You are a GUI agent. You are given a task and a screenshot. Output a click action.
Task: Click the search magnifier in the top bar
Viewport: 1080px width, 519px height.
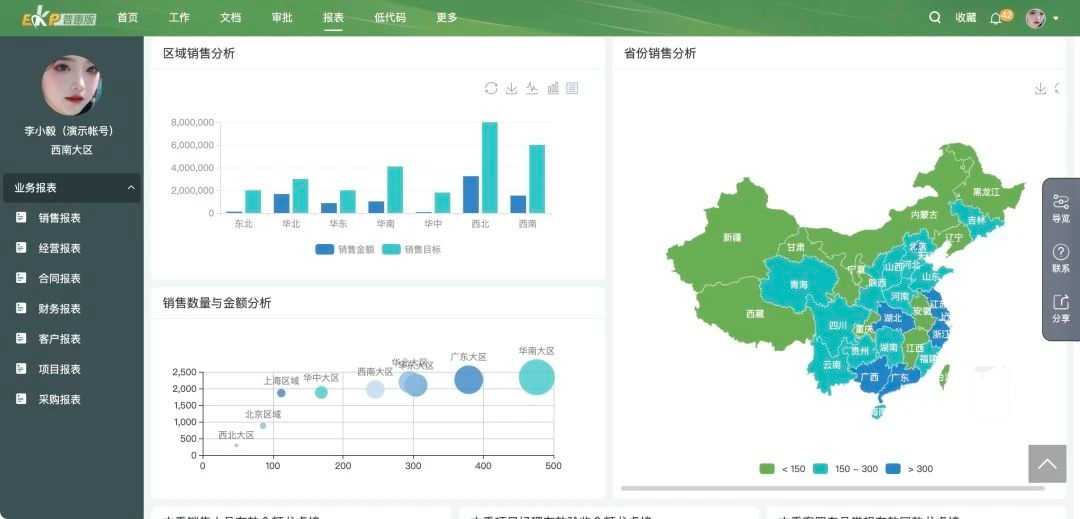[x=935, y=18]
